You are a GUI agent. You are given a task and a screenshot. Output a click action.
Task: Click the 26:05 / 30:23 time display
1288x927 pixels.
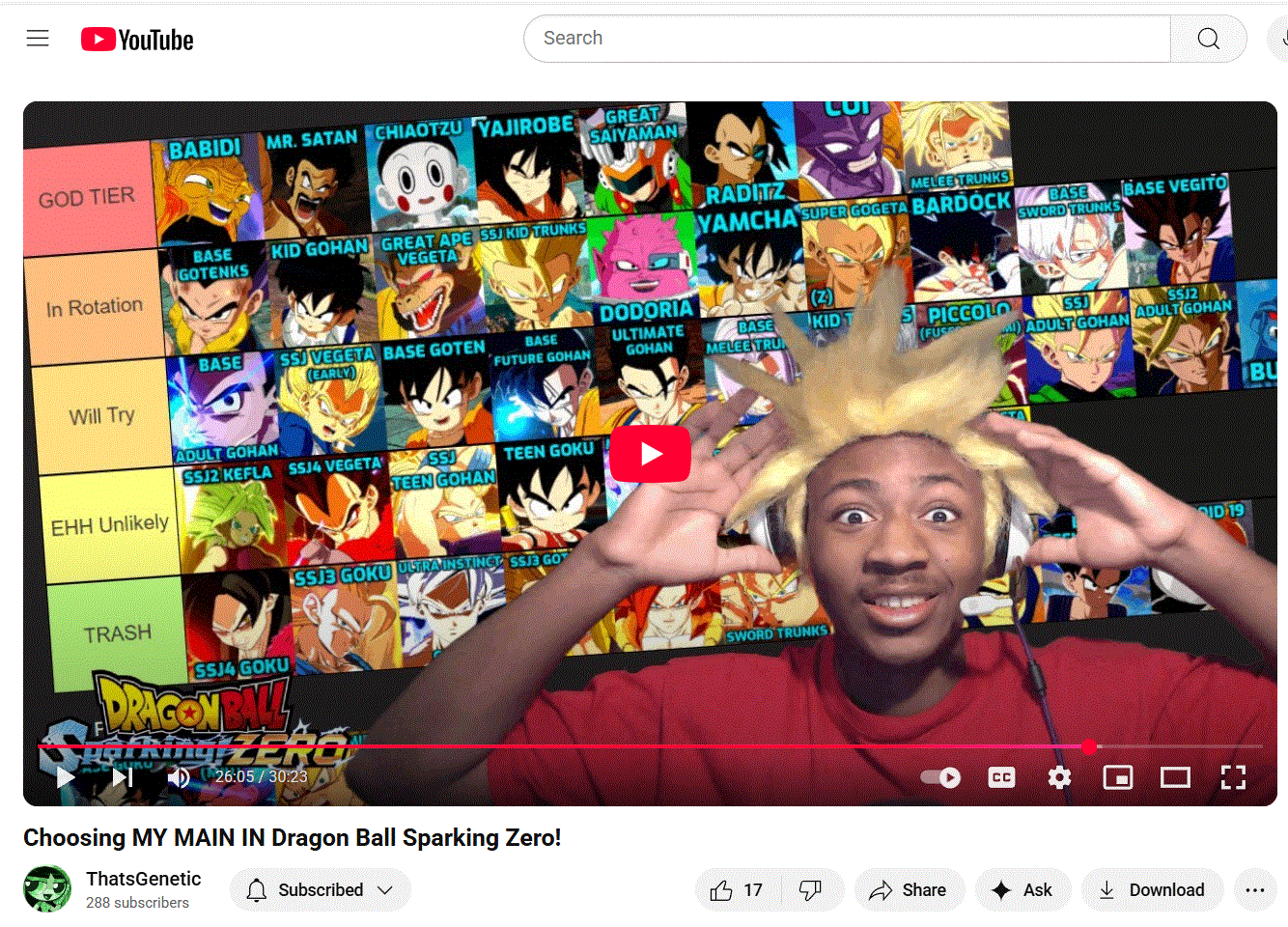point(261,776)
